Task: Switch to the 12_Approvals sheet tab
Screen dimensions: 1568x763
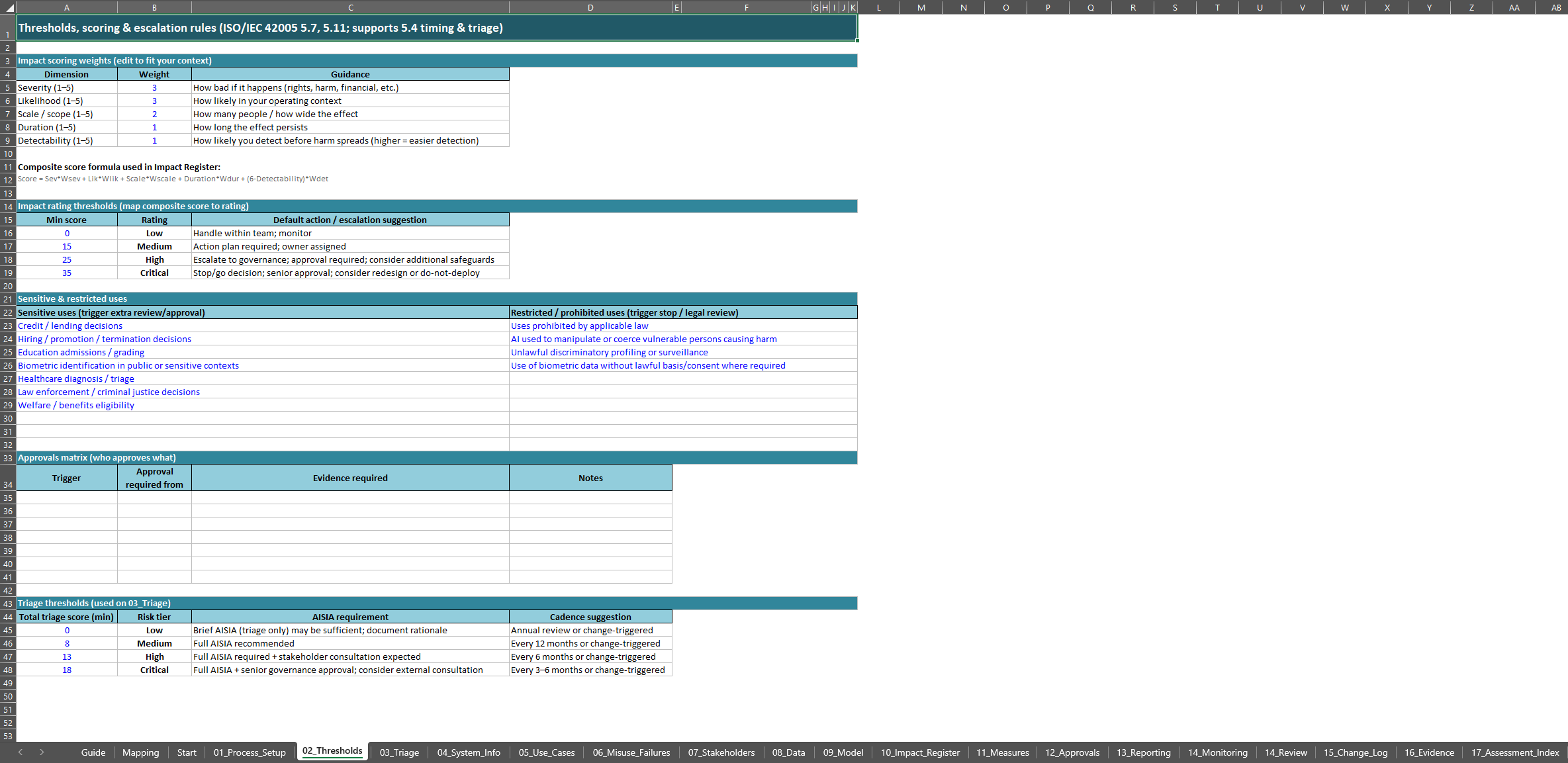Action: pos(1072,752)
